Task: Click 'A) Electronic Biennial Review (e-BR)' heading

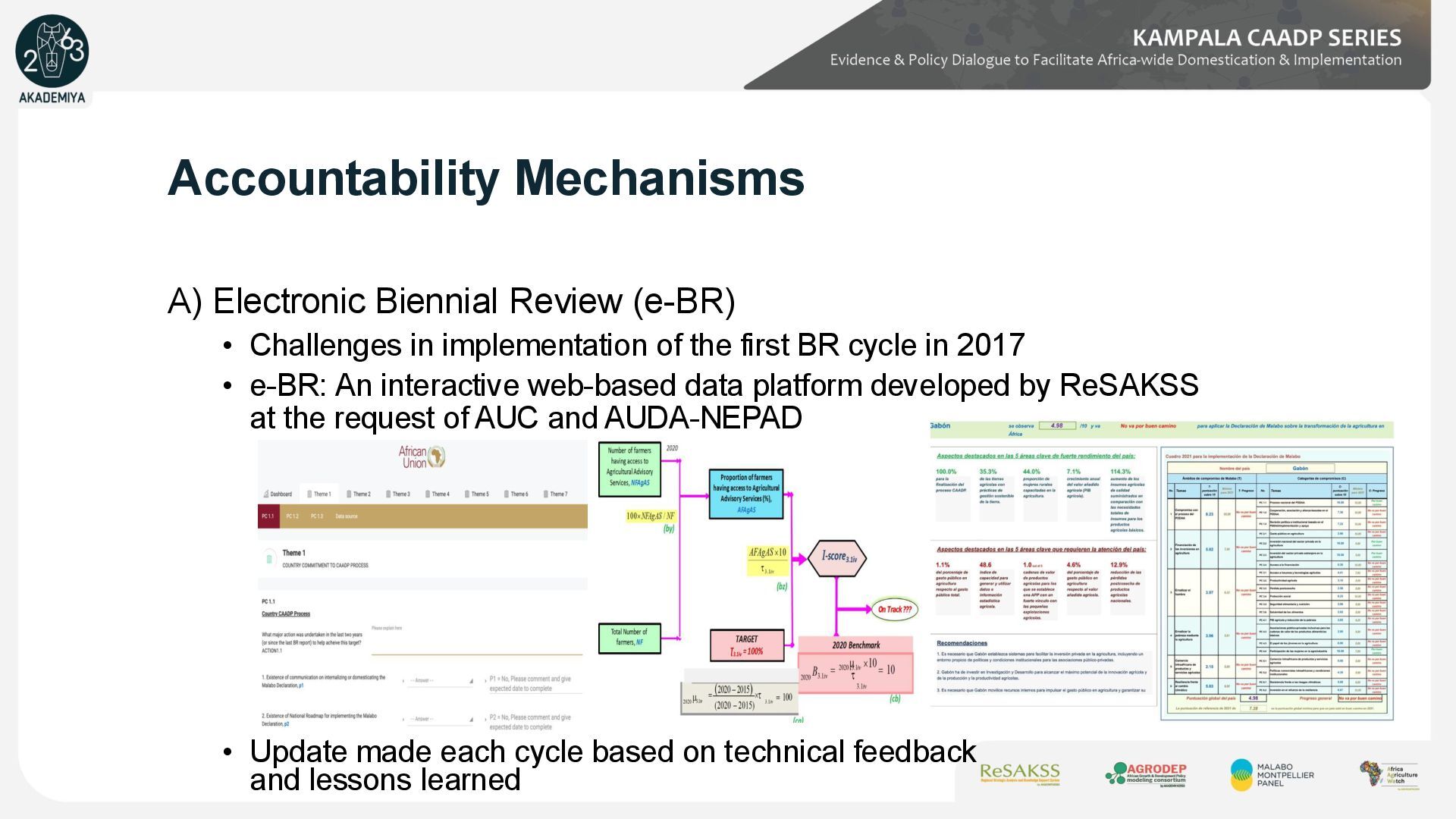Action: [x=451, y=301]
